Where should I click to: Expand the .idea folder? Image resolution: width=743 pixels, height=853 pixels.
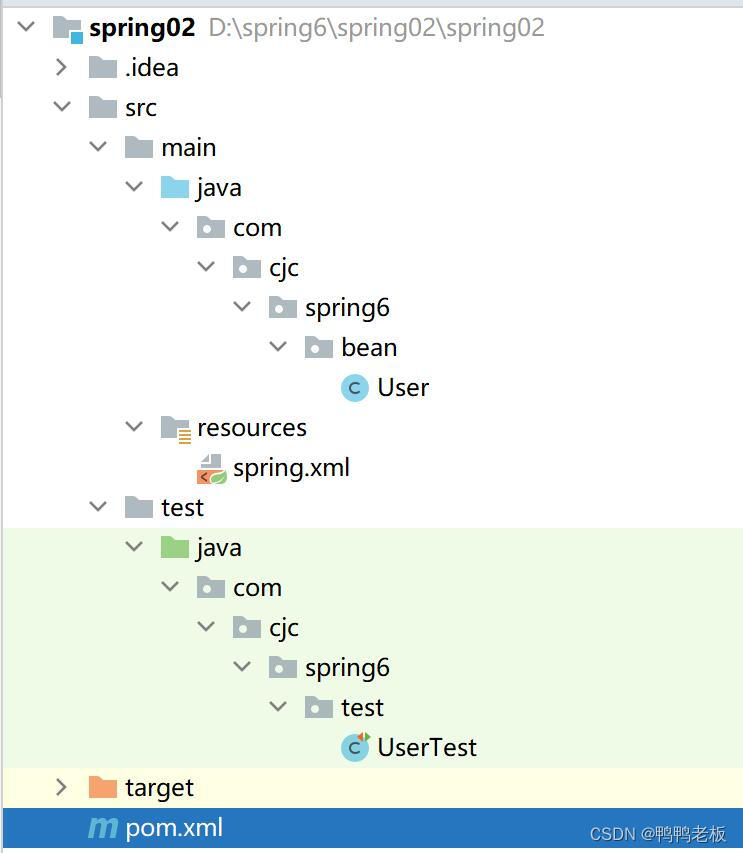point(62,67)
